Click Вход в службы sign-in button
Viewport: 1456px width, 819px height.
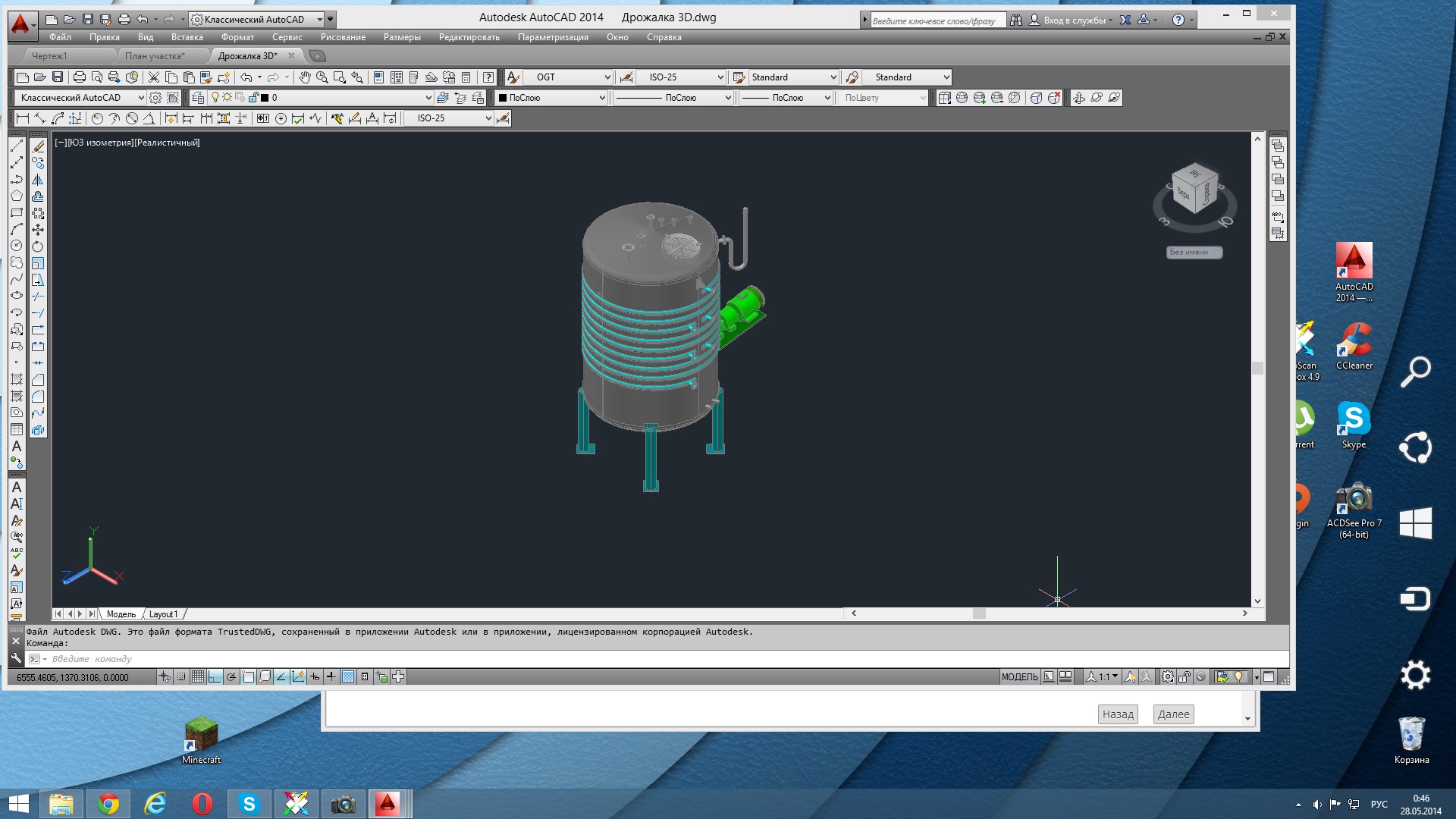(x=1071, y=20)
